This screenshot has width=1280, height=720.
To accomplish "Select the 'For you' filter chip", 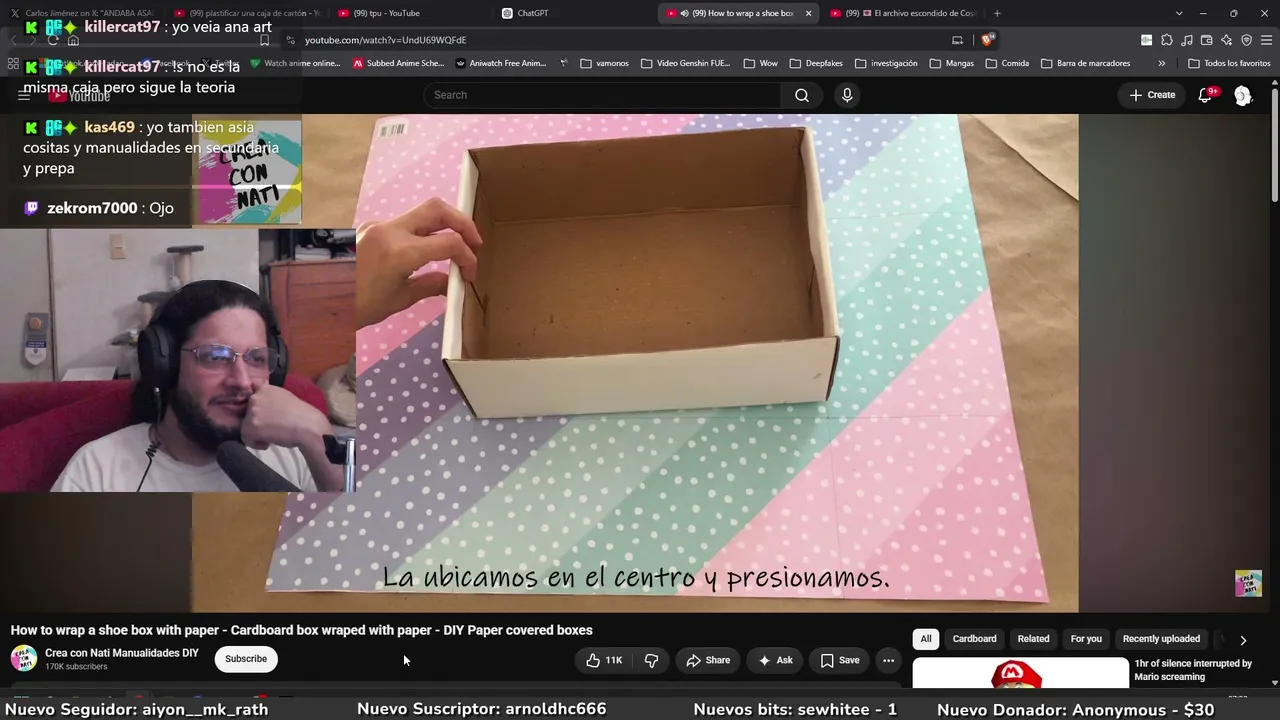I will click(1086, 639).
